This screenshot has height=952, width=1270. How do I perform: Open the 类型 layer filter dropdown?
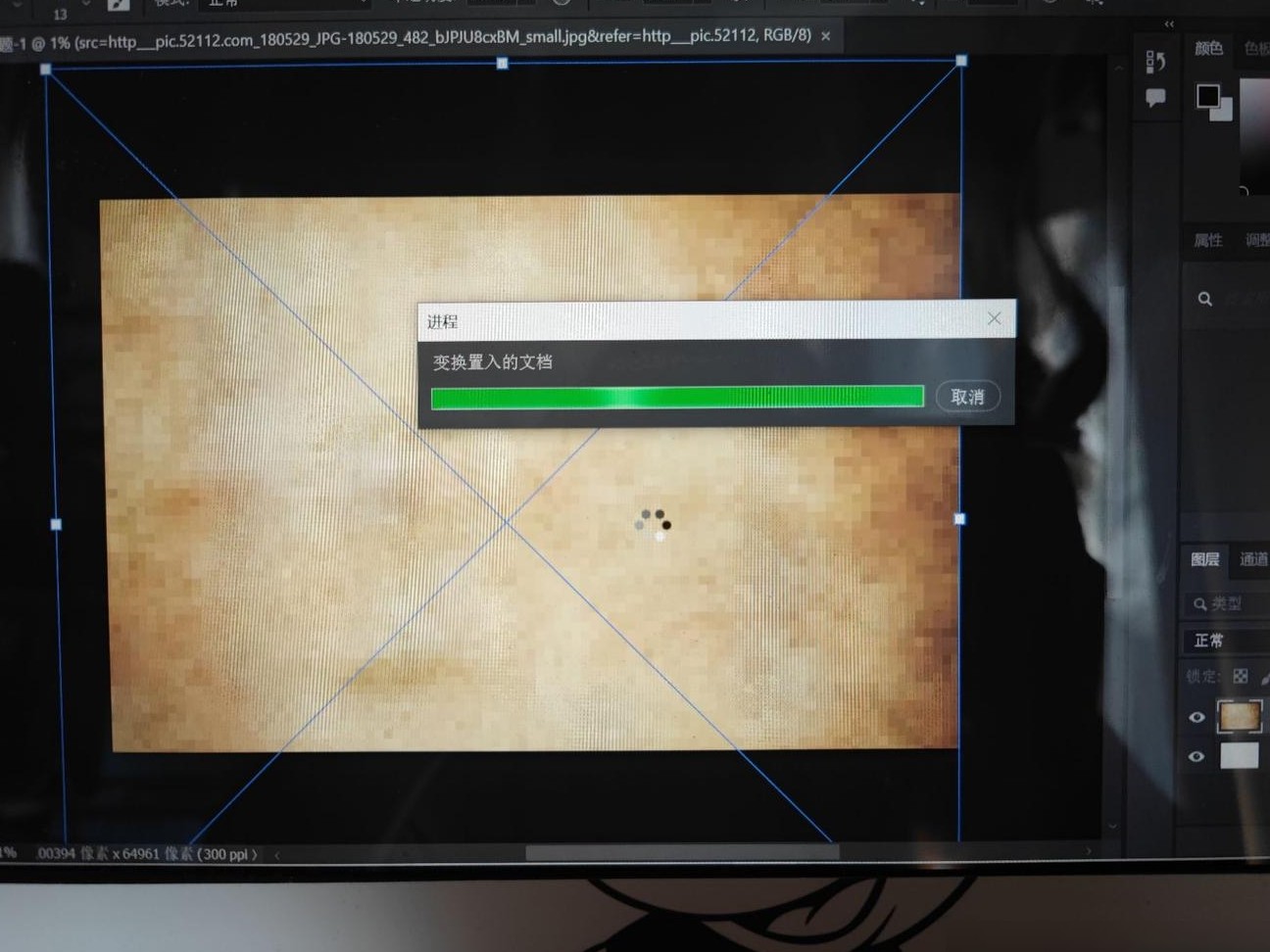[1229, 604]
